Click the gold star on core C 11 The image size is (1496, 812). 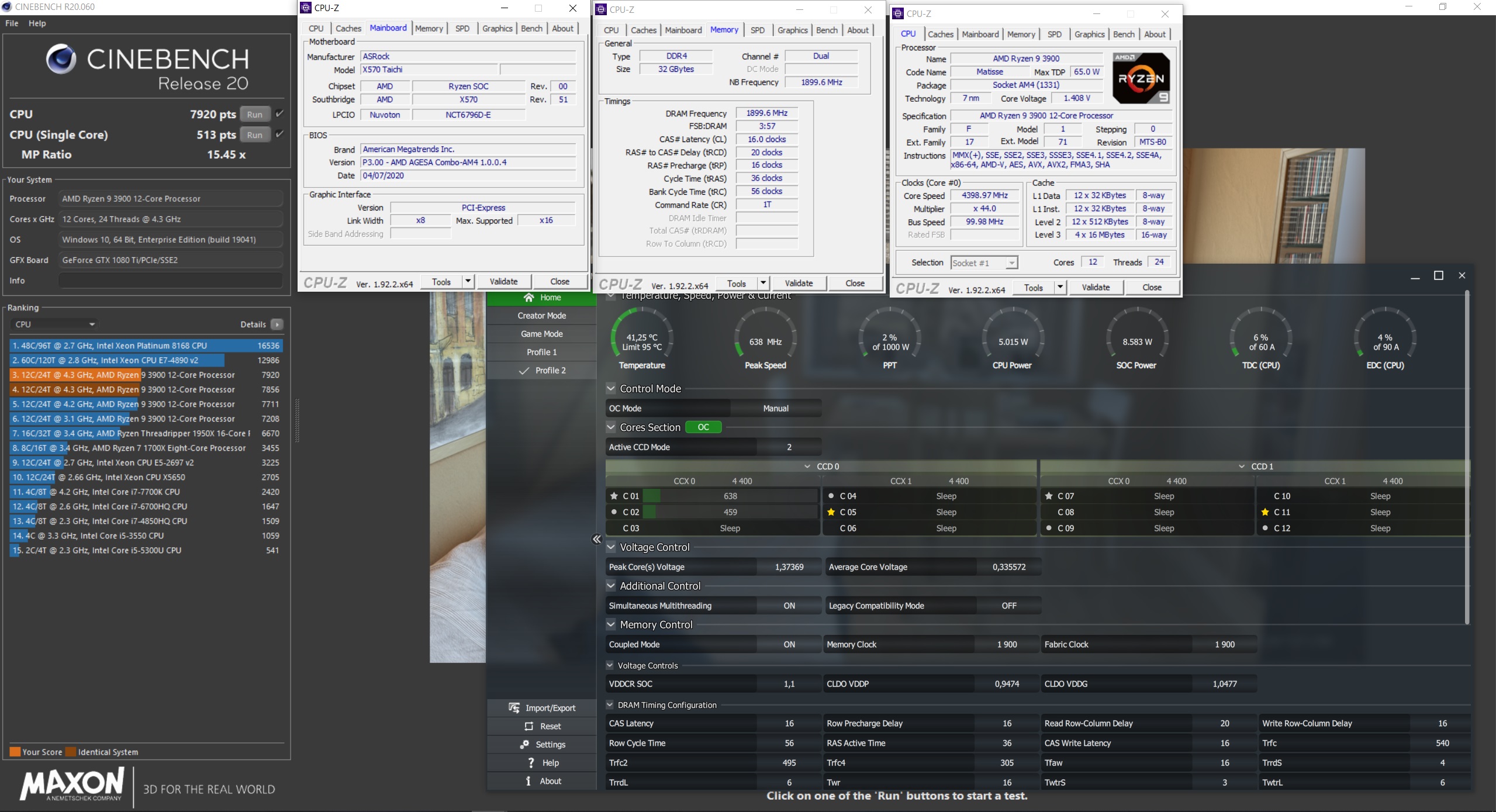(x=1265, y=512)
